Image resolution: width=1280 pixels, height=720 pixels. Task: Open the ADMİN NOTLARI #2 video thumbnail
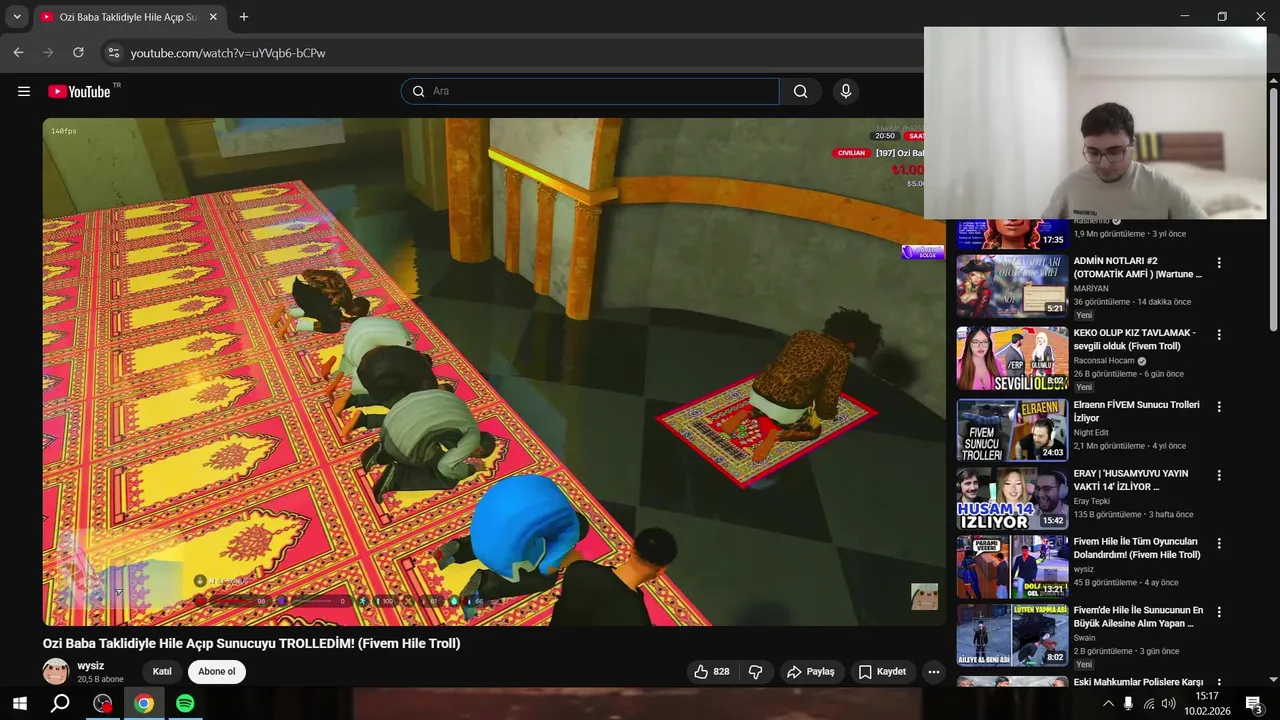pyautogui.click(x=1012, y=286)
